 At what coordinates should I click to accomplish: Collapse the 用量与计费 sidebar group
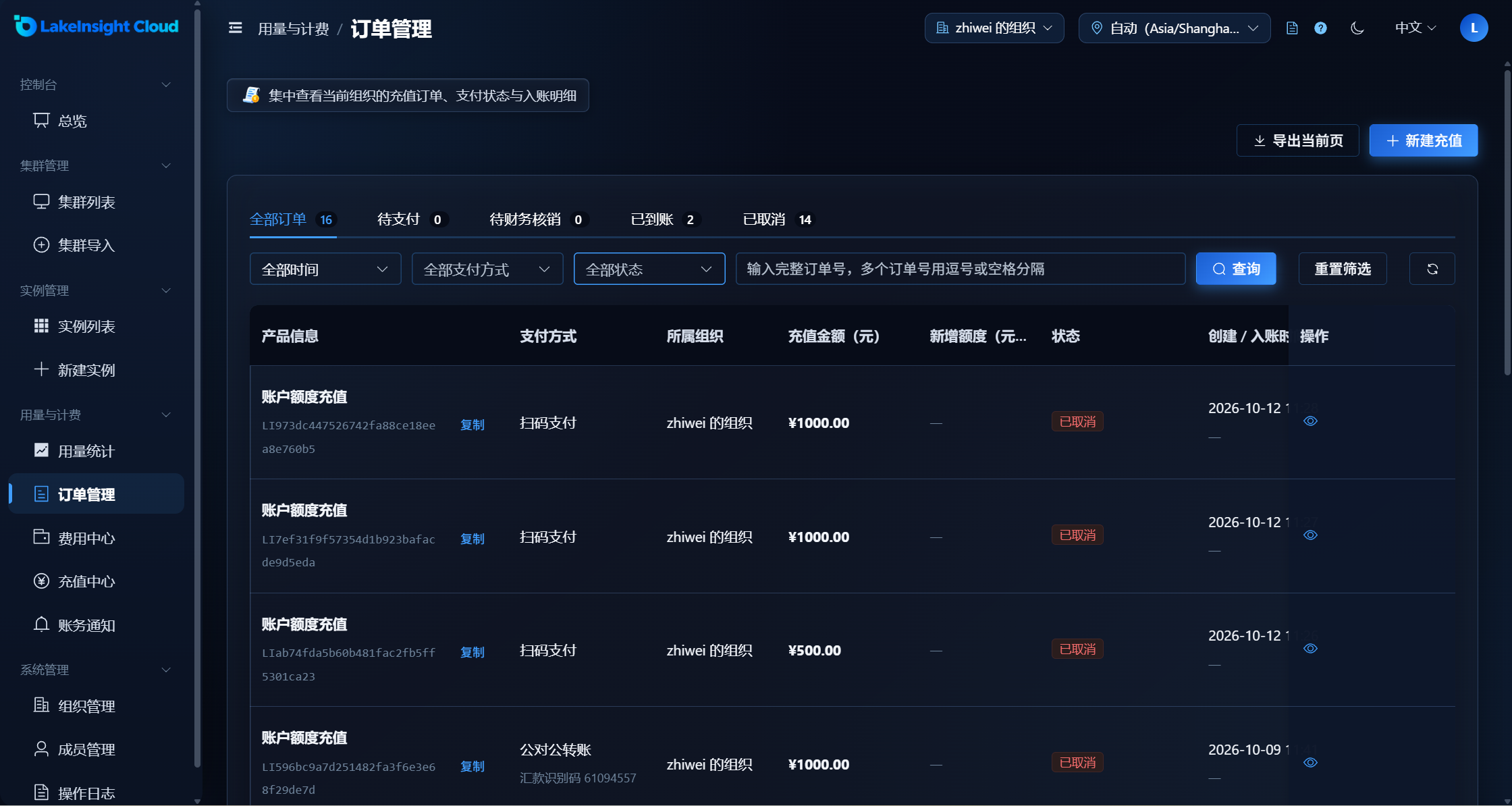tap(97, 414)
